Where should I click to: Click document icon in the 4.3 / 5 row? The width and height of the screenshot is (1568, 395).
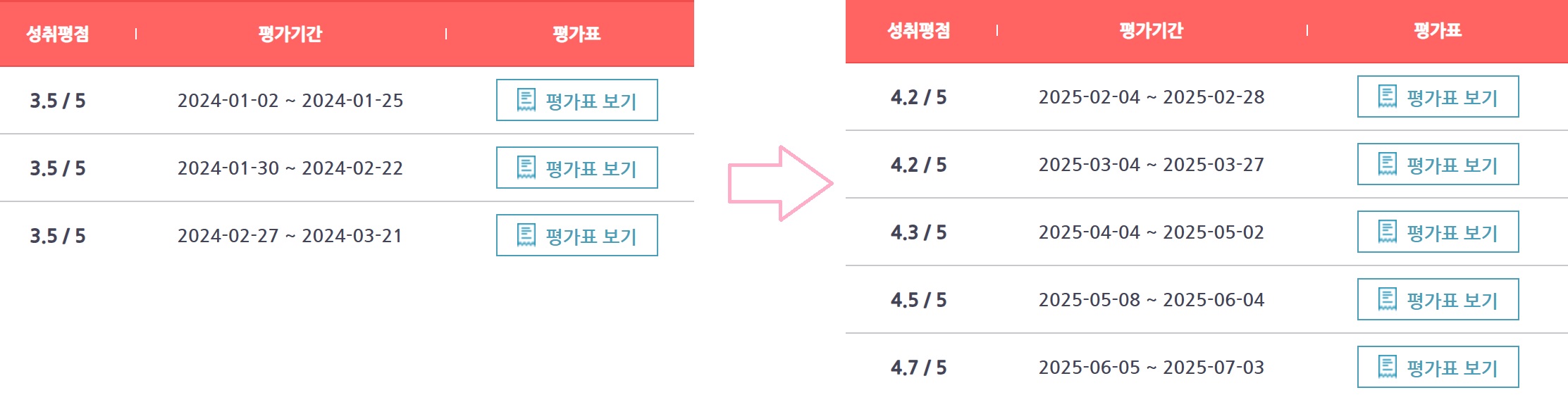click(x=1387, y=232)
